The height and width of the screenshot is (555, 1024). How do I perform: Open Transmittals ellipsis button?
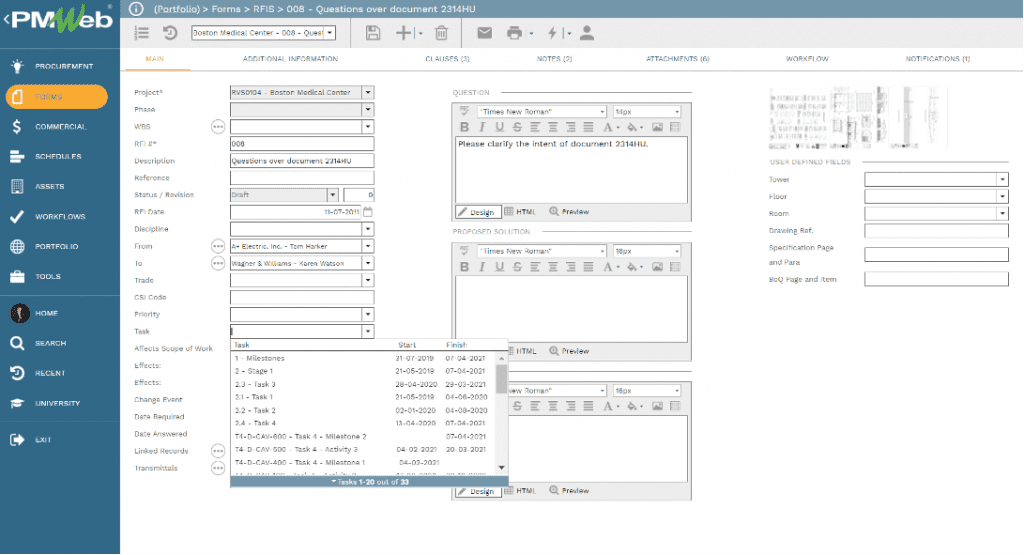point(217,468)
